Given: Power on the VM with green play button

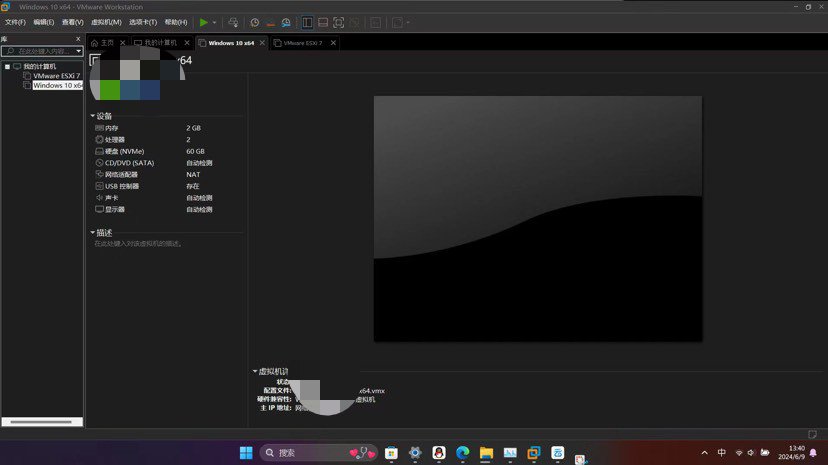Looking at the screenshot, I should (203, 23).
